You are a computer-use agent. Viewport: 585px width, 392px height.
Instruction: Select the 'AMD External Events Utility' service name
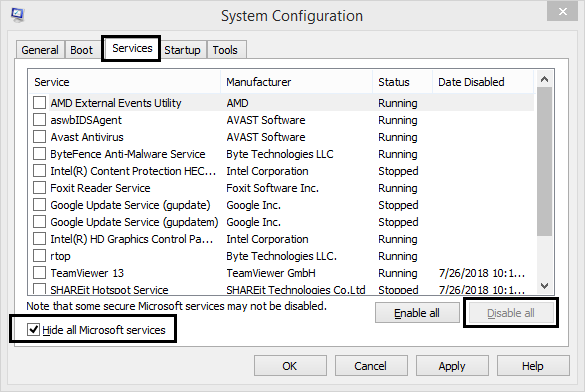[116, 103]
